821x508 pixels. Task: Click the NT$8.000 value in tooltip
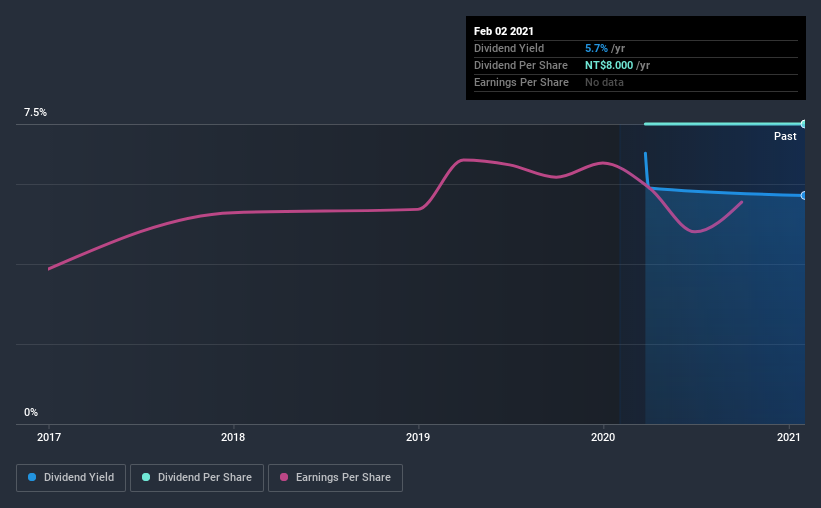pos(609,65)
